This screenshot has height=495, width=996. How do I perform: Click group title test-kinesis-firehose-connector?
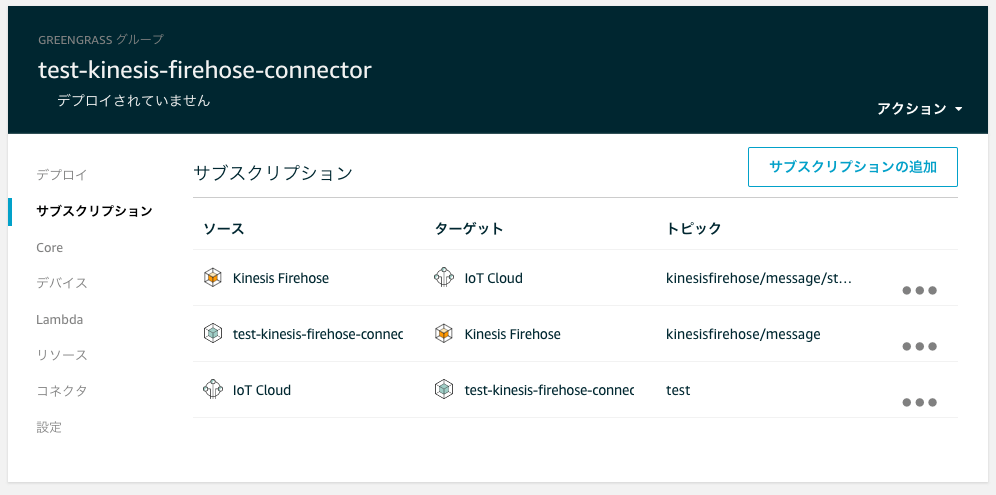coord(205,70)
